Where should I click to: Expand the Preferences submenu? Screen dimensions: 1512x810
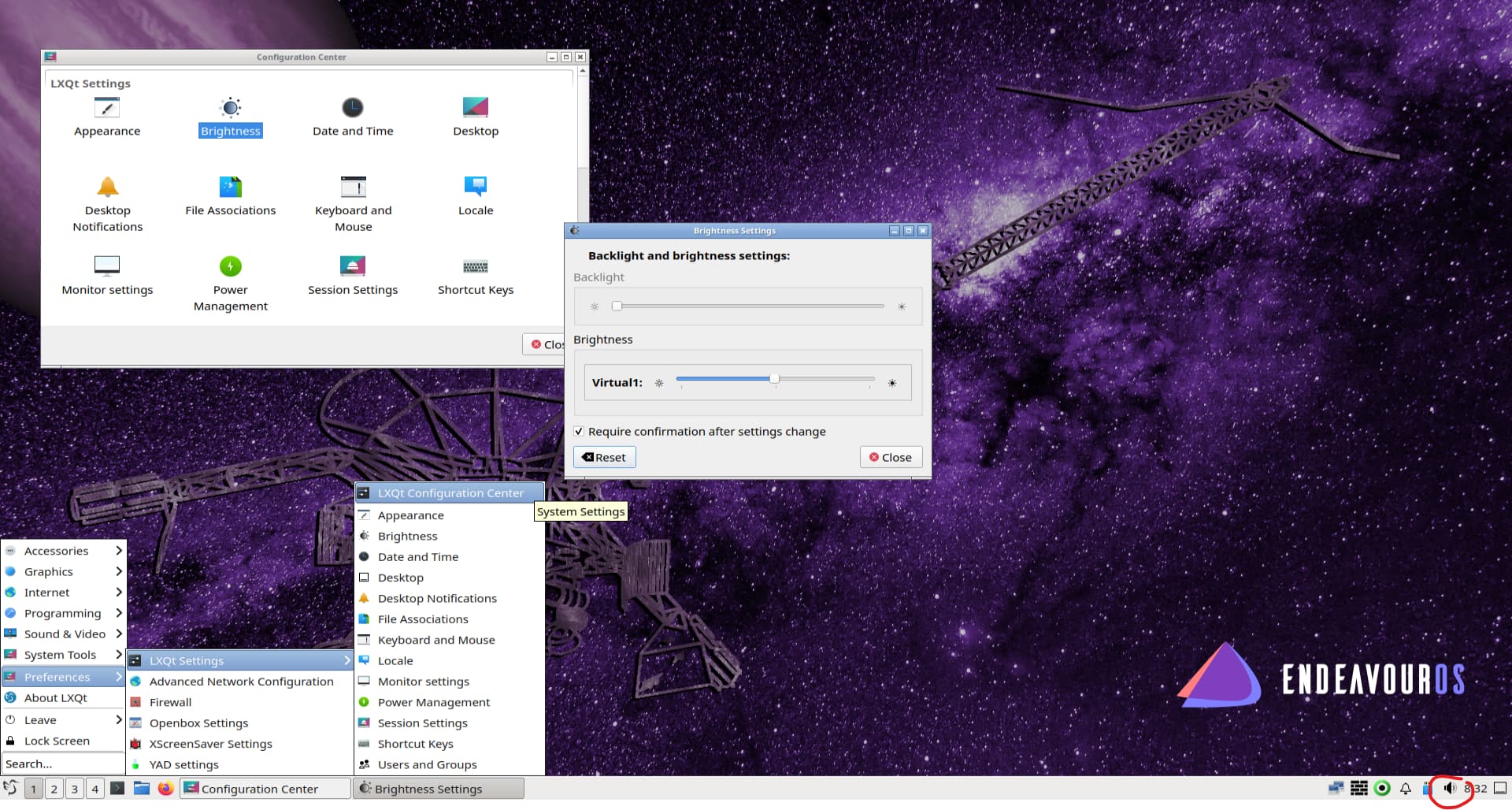(x=64, y=677)
